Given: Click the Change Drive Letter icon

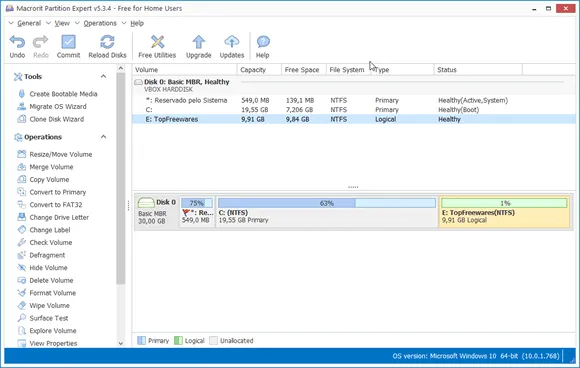Looking at the screenshot, I should point(21,217).
